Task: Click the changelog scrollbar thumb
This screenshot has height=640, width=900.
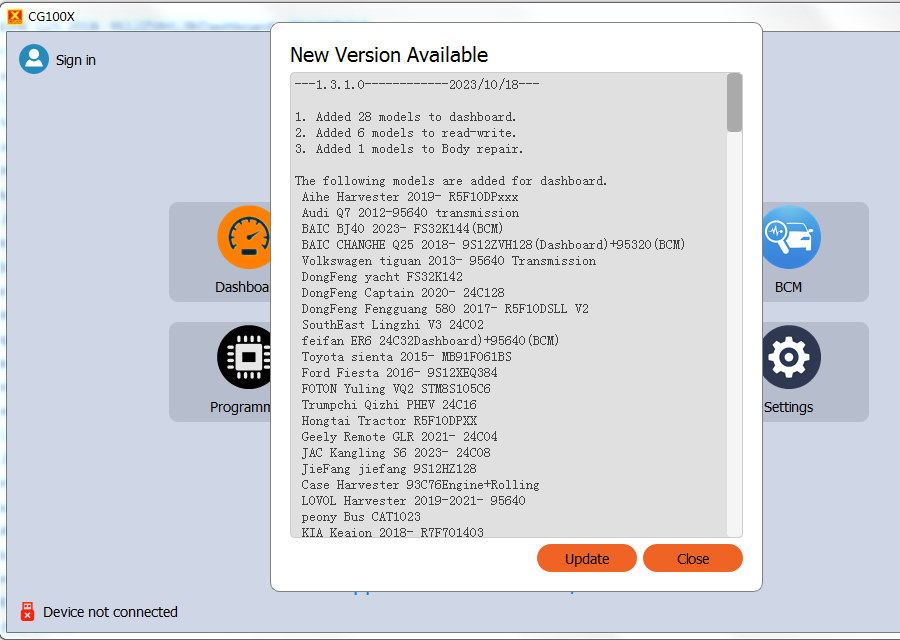Action: (734, 102)
